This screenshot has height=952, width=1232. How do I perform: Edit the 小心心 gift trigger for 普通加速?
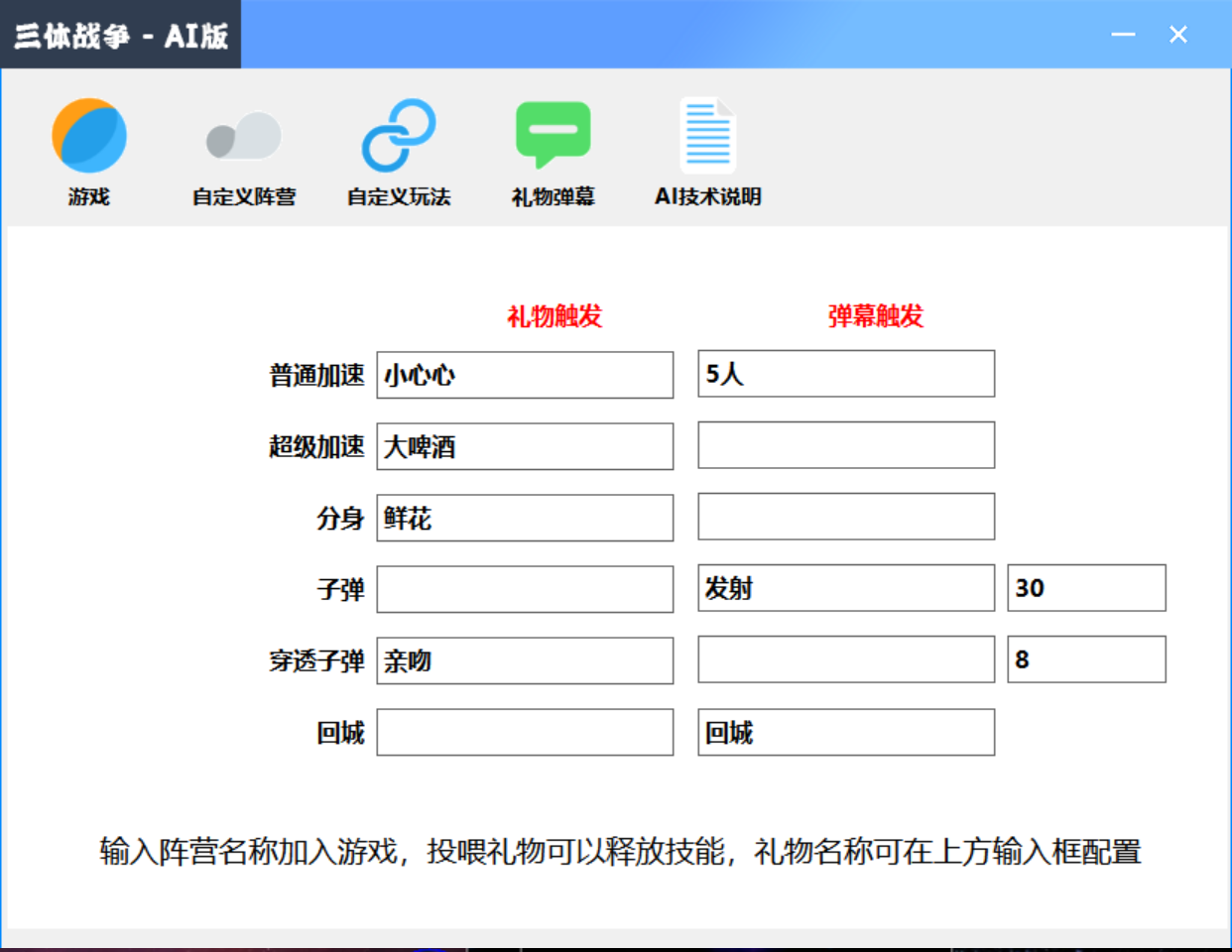coord(526,374)
